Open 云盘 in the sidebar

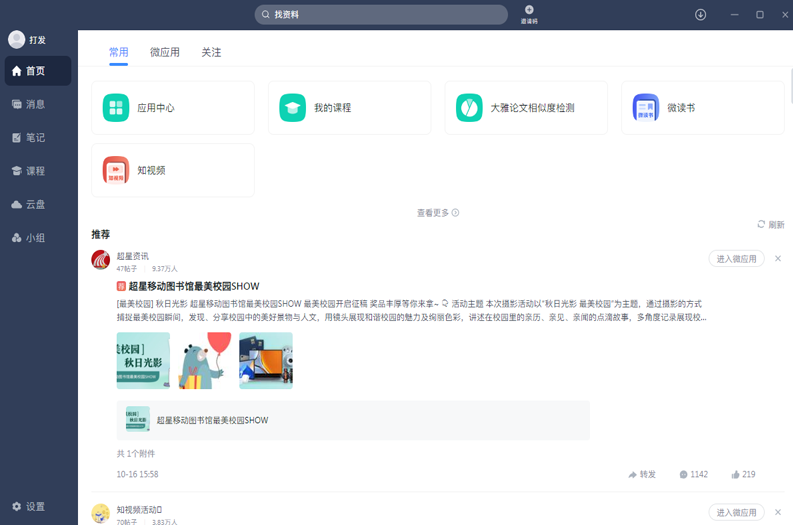pyautogui.click(x=35, y=204)
